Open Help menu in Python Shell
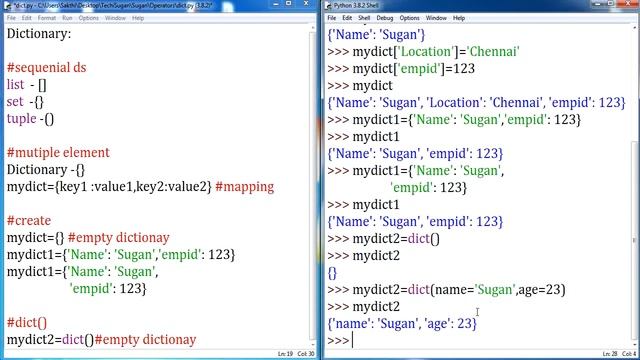This screenshot has height=360, width=640. [x=459, y=18]
